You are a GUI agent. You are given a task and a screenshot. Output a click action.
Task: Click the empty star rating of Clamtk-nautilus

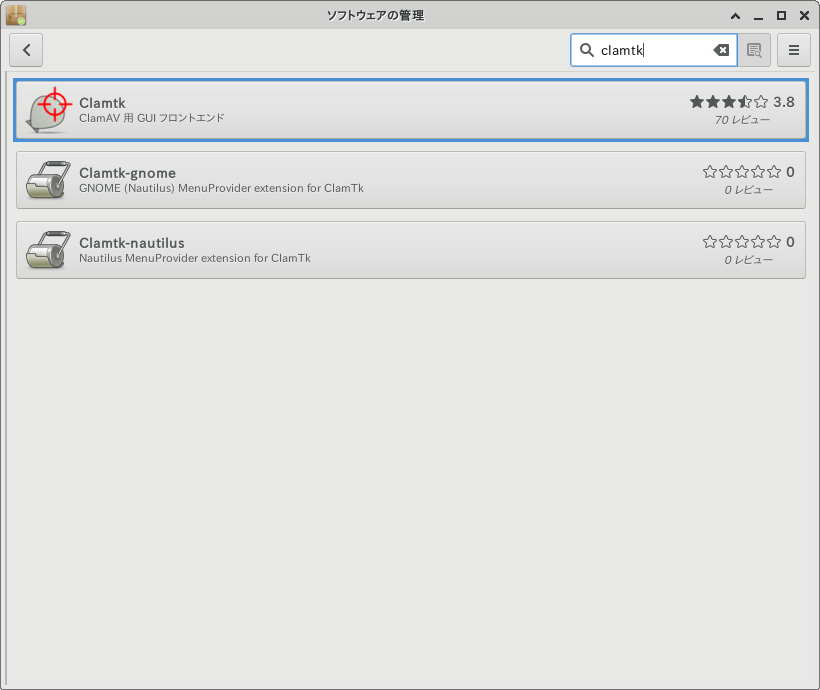[748, 242]
